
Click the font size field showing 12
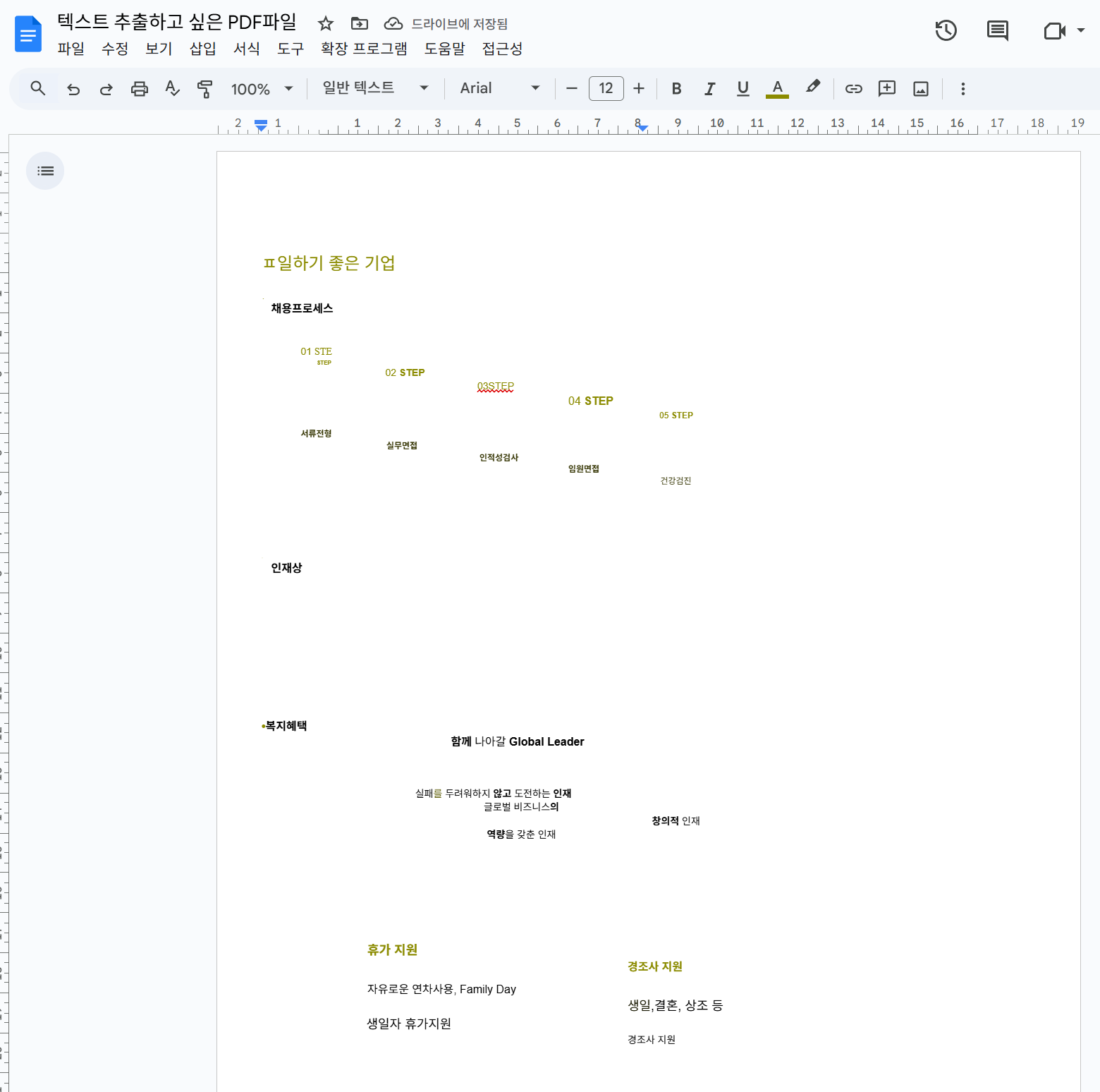606,88
